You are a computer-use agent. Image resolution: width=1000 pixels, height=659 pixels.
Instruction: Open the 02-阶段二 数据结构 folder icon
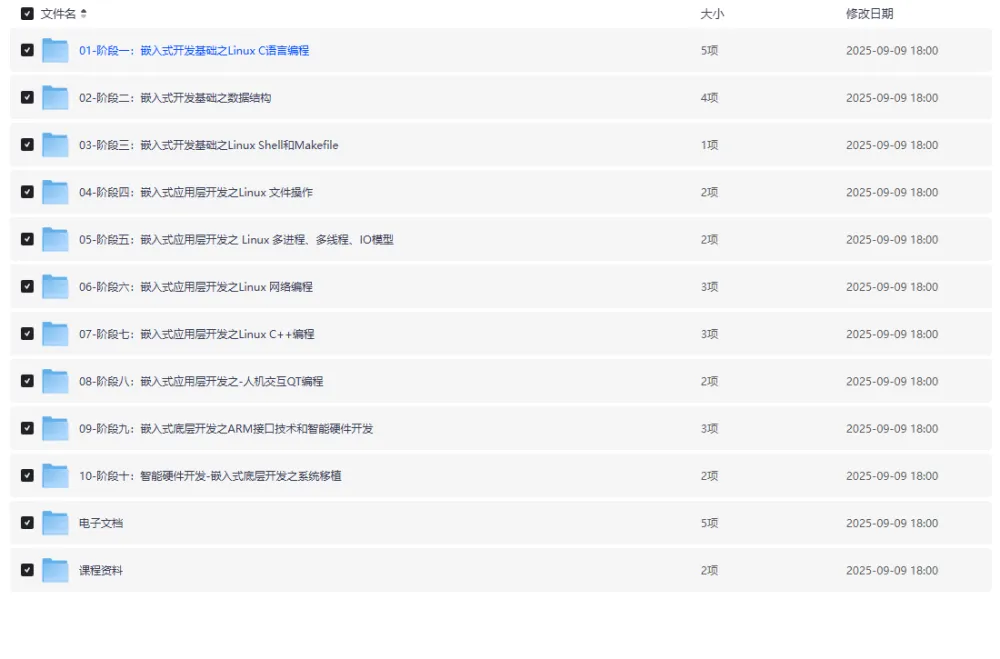click(54, 97)
